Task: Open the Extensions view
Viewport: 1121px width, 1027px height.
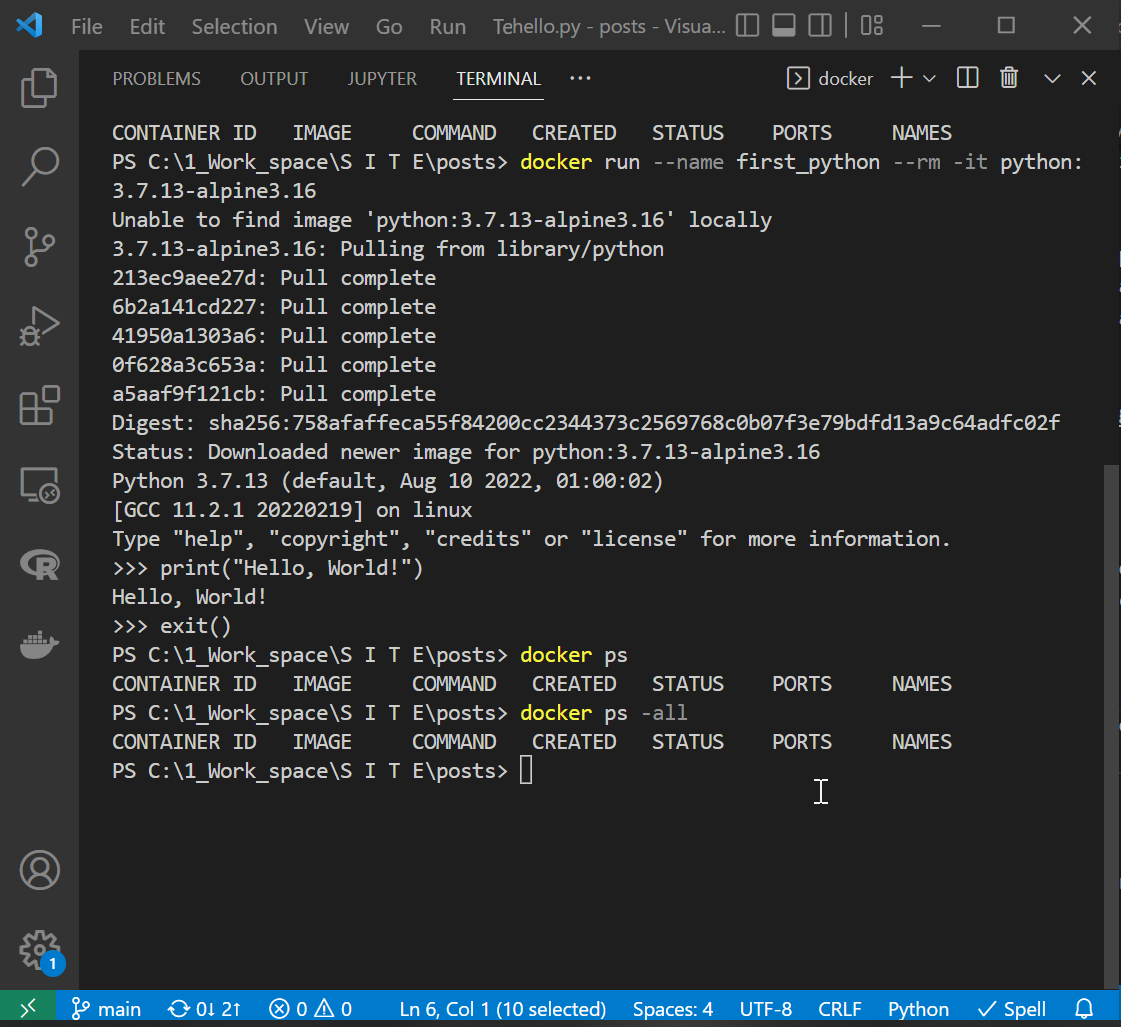Action: [x=39, y=405]
